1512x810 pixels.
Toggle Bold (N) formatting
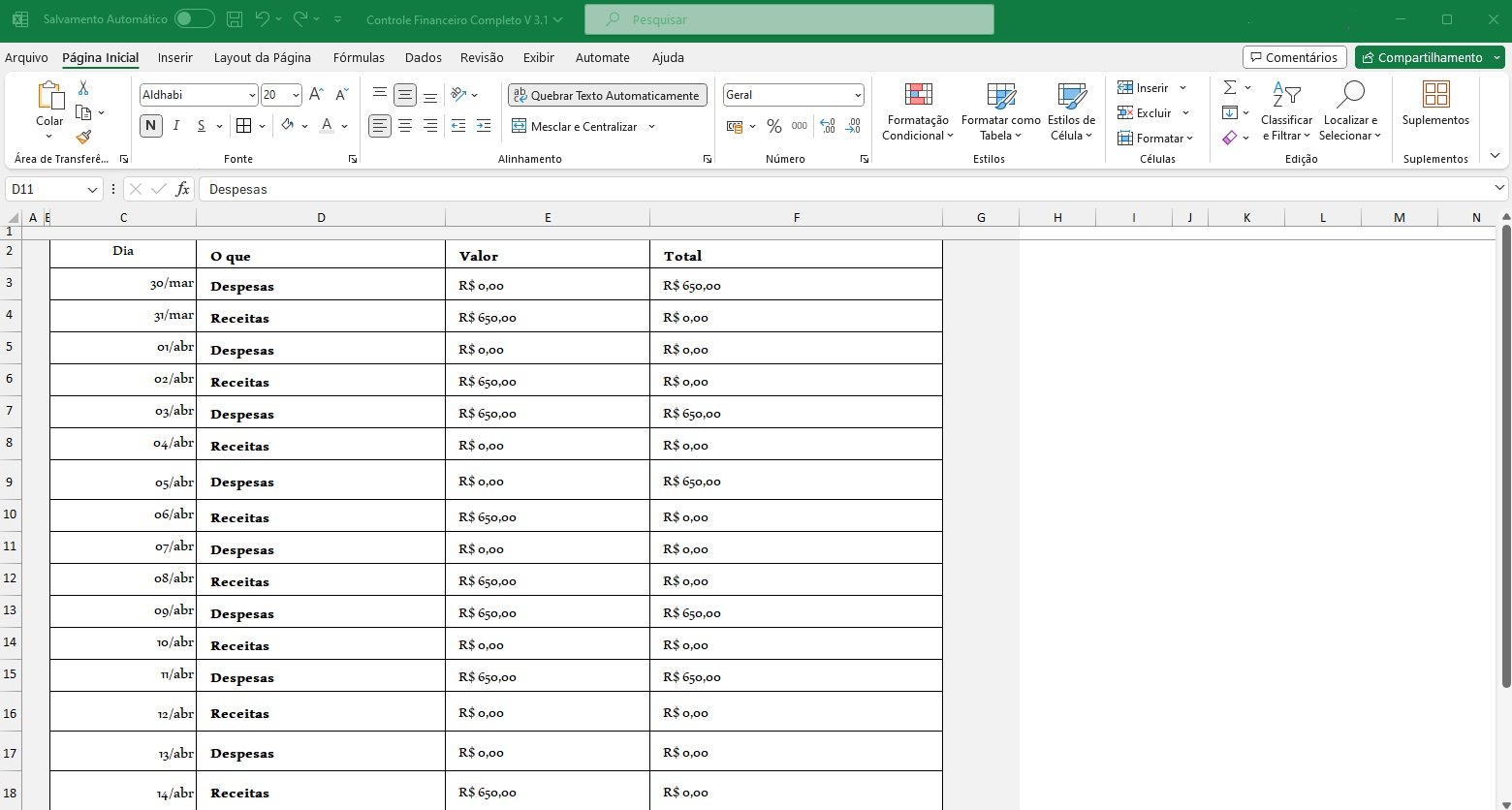[x=150, y=125]
